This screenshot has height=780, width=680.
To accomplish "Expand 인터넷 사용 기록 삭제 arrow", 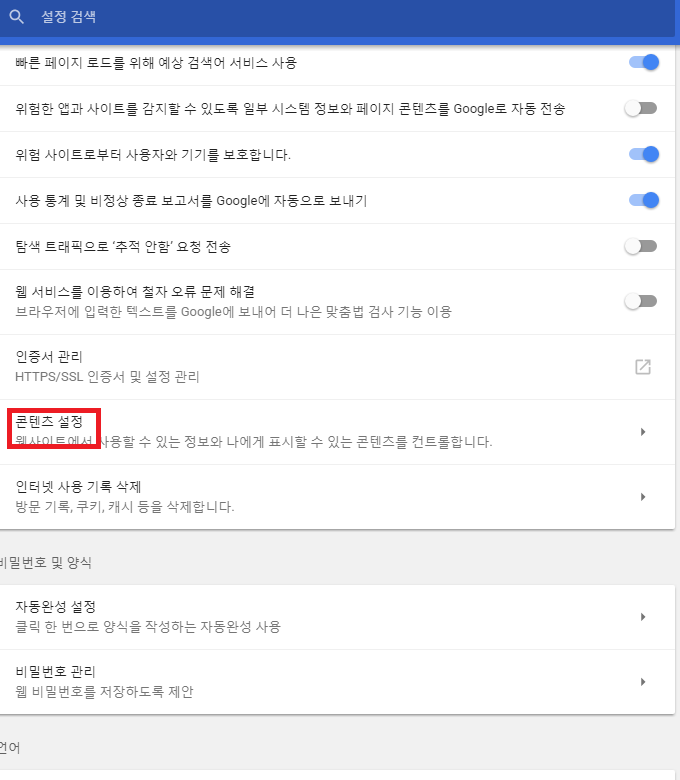I will point(643,497).
